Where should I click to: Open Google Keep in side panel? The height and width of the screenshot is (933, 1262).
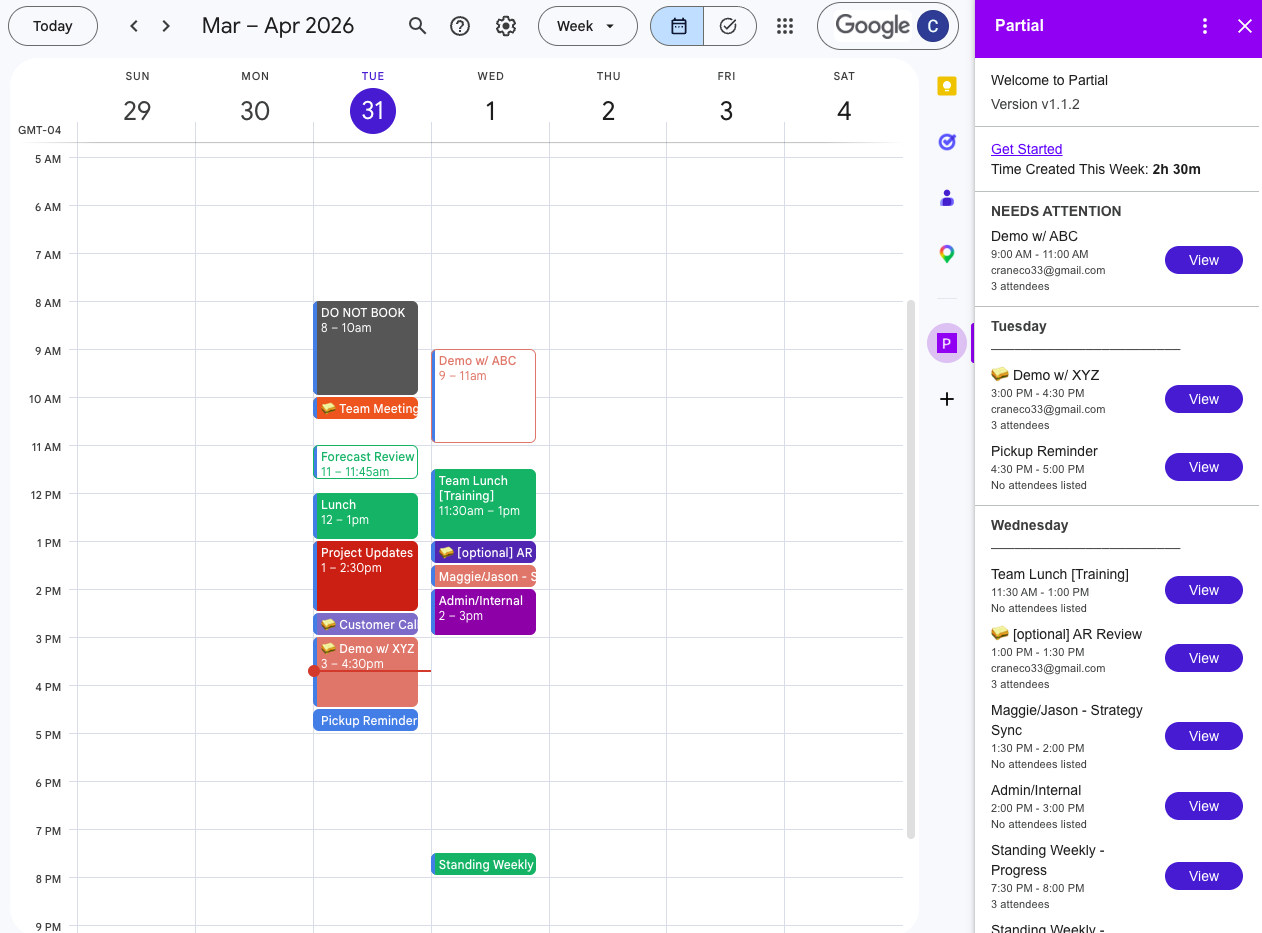point(947,86)
